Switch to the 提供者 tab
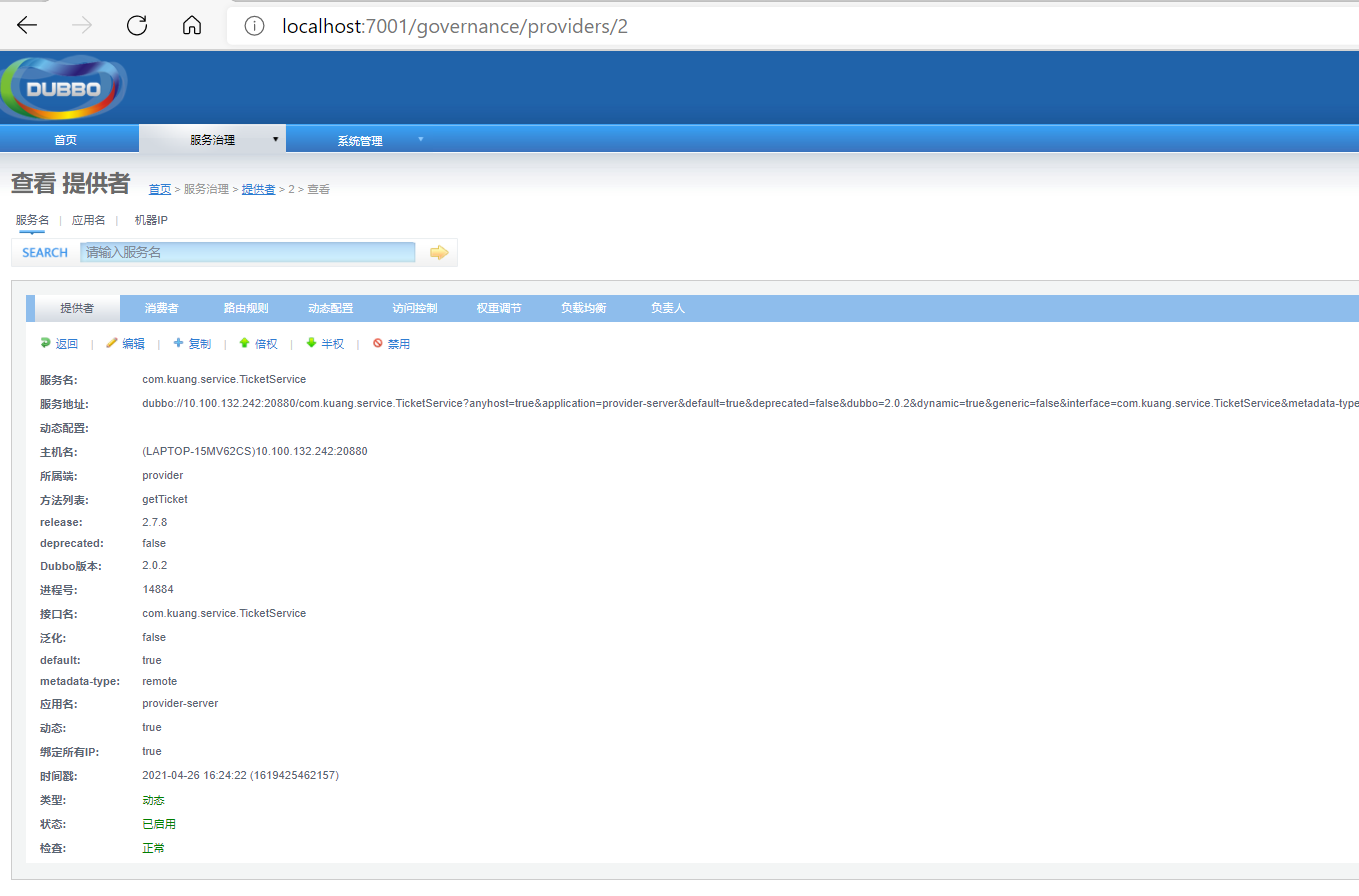This screenshot has height=896, width=1359. 77,308
